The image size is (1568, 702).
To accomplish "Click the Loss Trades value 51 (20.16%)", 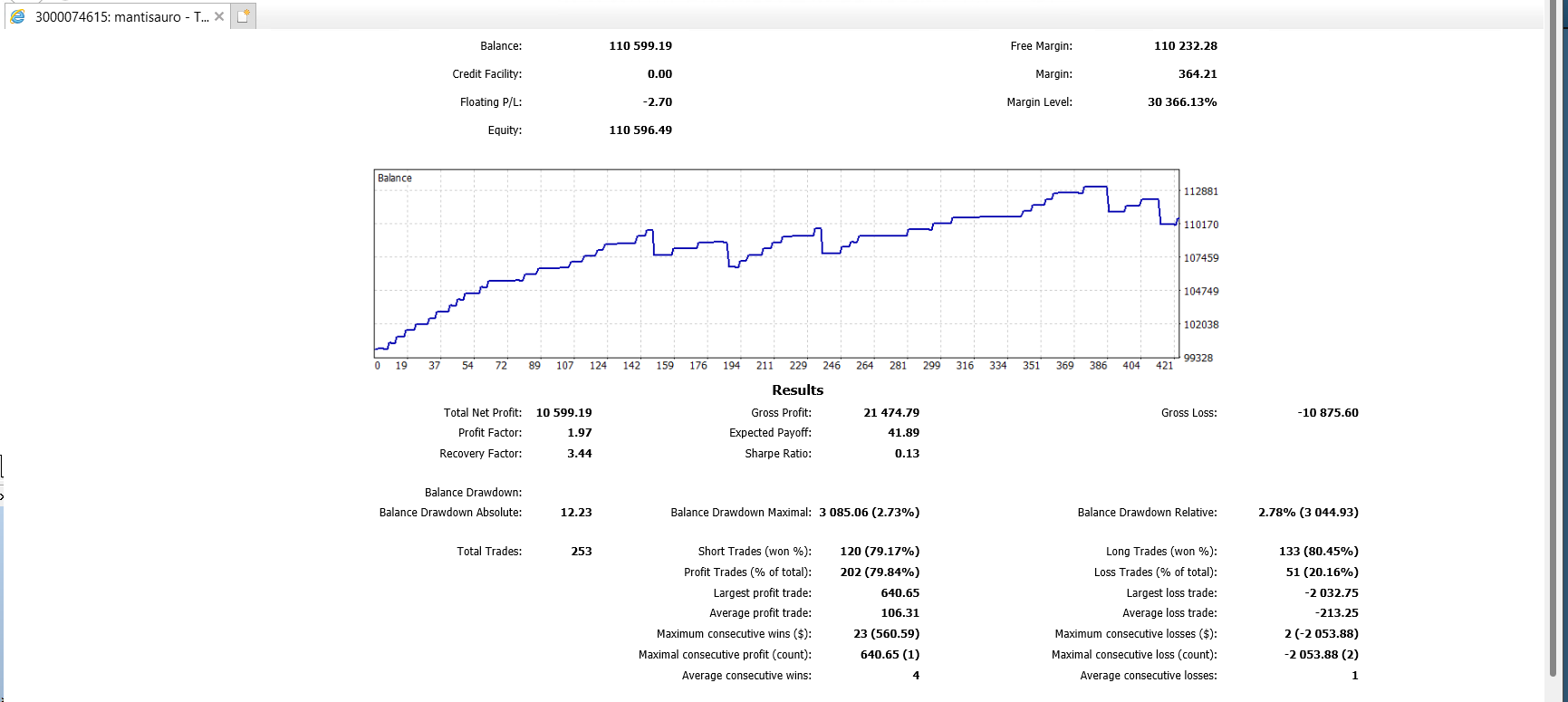I will pos(1322,572).
